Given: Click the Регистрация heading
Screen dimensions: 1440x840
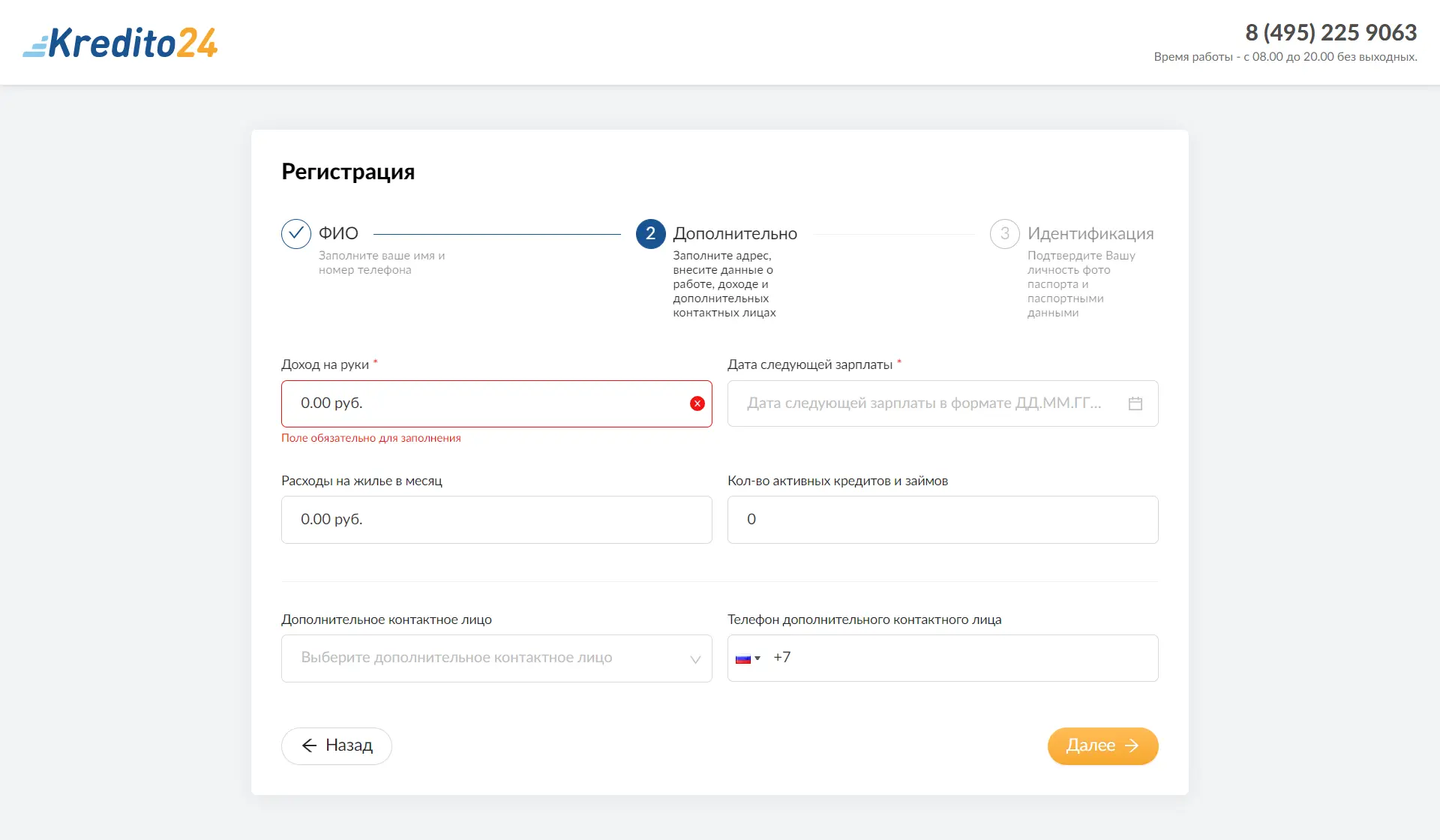Looking at the screenshot, I should click(348, 172).
